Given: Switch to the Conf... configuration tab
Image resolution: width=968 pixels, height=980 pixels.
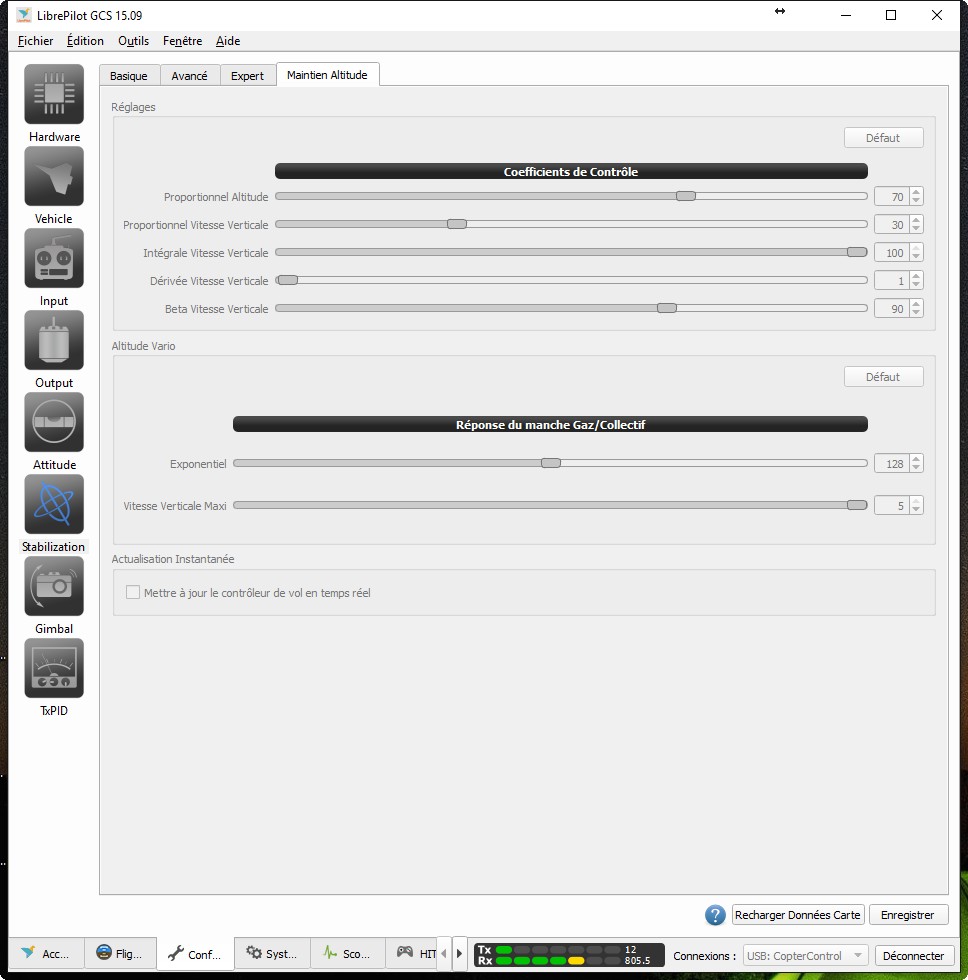Looking at the screenshot, I should pos(196,954).
